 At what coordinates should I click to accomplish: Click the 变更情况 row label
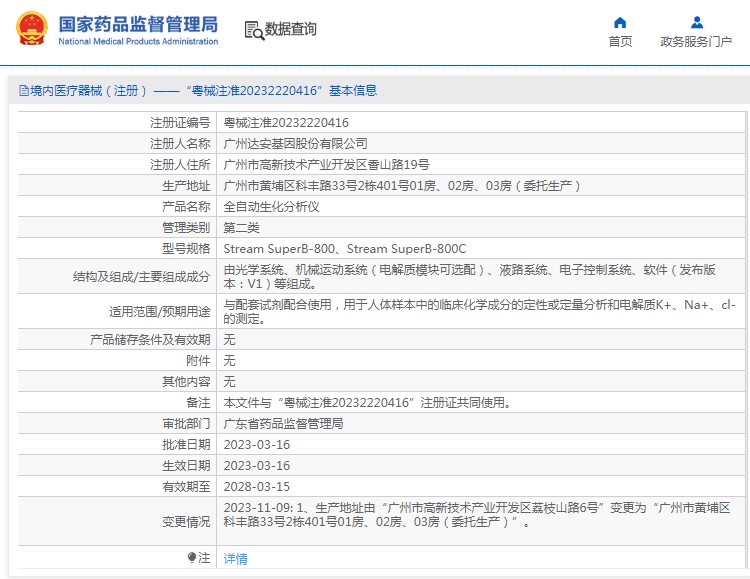coord(186,521)
